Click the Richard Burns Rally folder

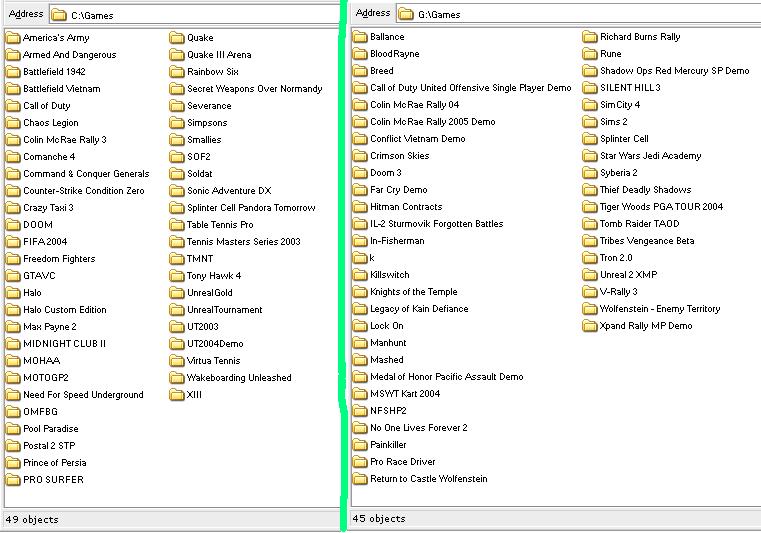coord(631,37)
